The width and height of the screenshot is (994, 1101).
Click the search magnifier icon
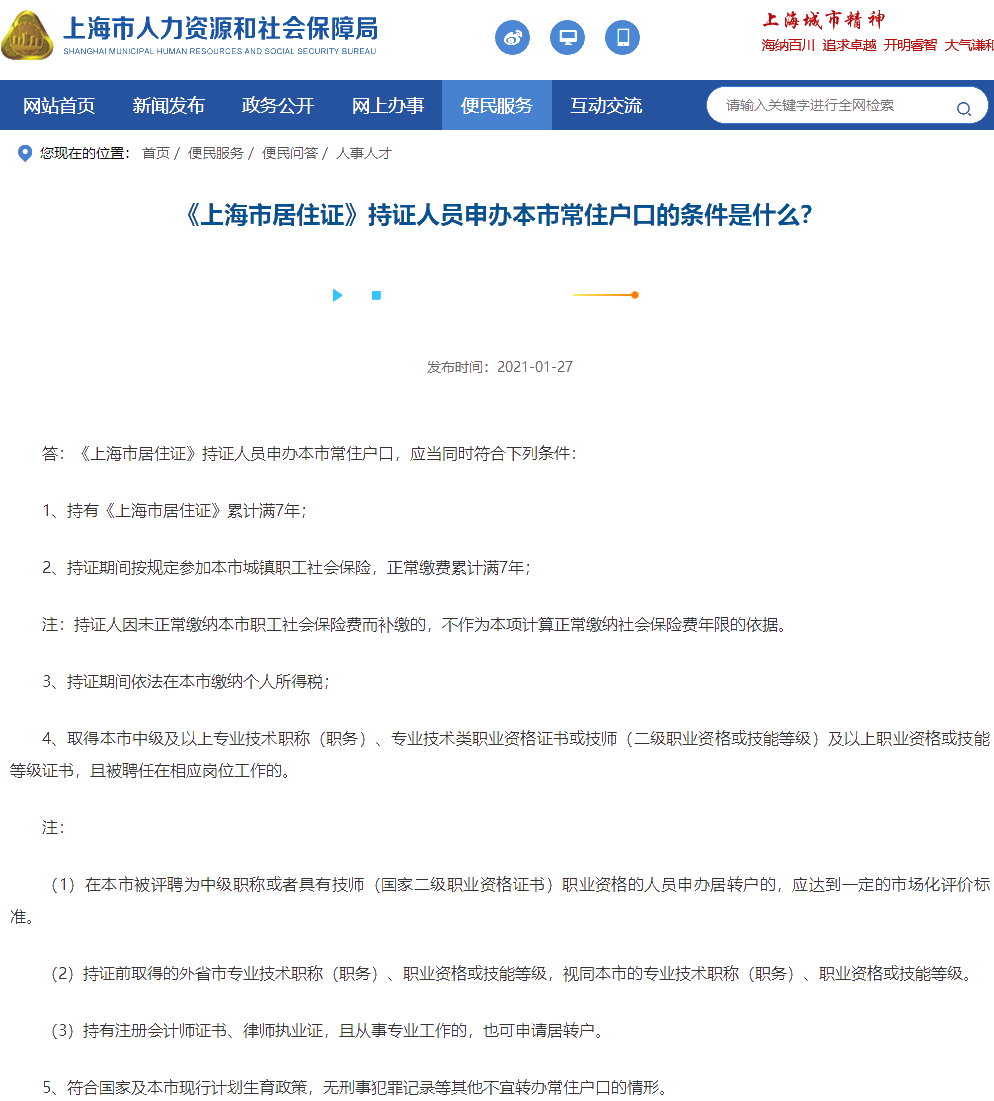tap(964, 109)
